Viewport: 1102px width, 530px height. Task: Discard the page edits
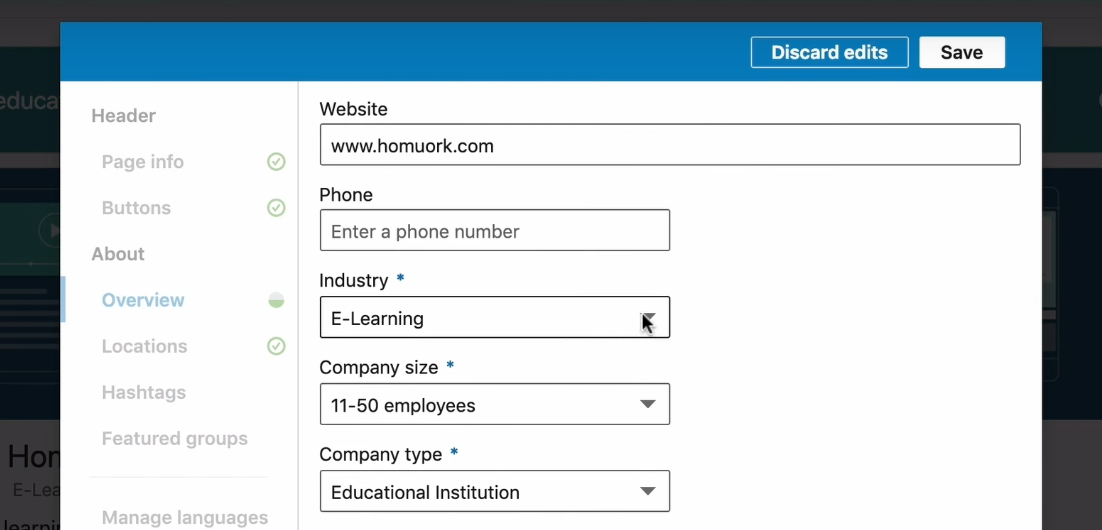tap(829, 53)
